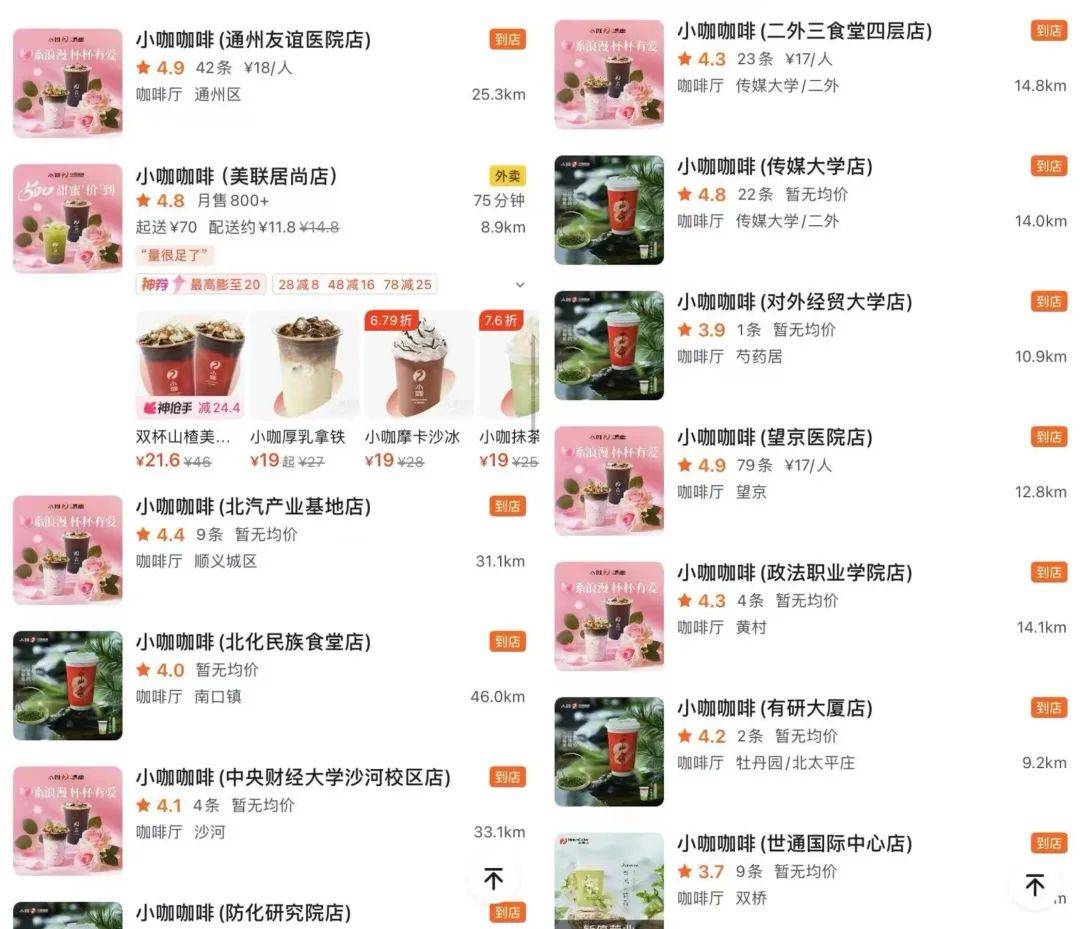Open 小咖厚乳拿铁 product image

[x=305, y=364]
